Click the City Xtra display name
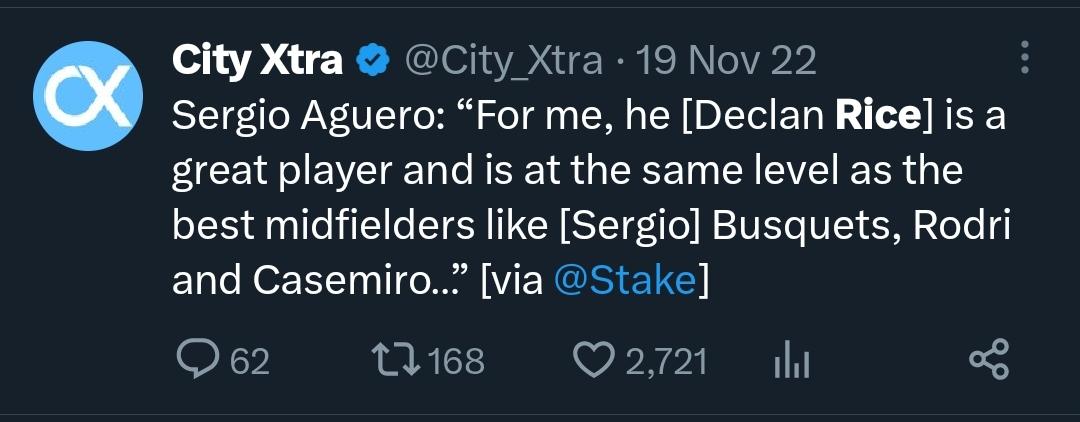Image resolution: width=1080 pixels, height=422 pixels. coord(258,62)
